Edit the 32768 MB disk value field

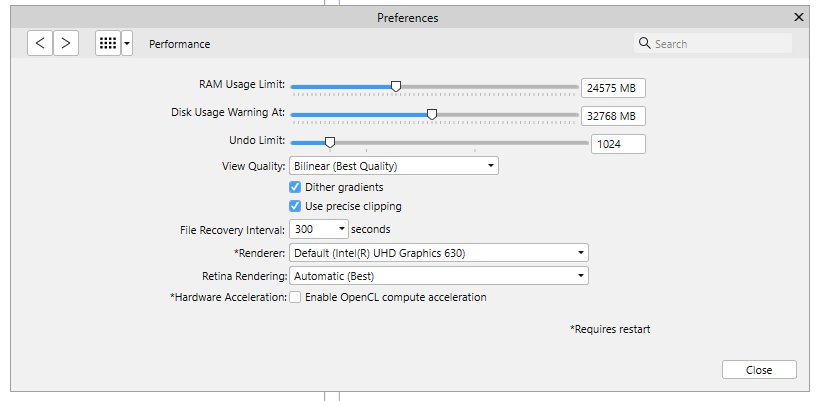[x=613, y=116]
